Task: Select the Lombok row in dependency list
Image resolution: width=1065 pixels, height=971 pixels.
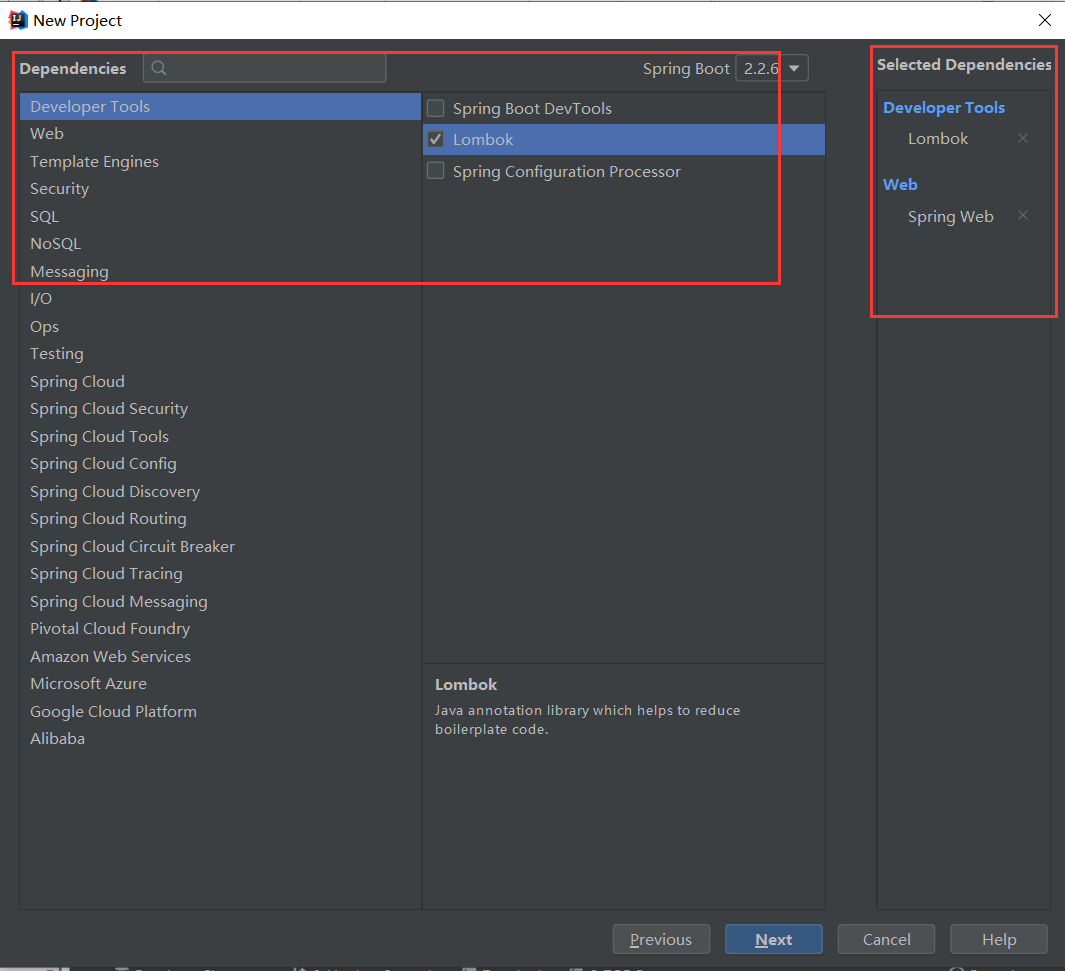Action: 624,139
